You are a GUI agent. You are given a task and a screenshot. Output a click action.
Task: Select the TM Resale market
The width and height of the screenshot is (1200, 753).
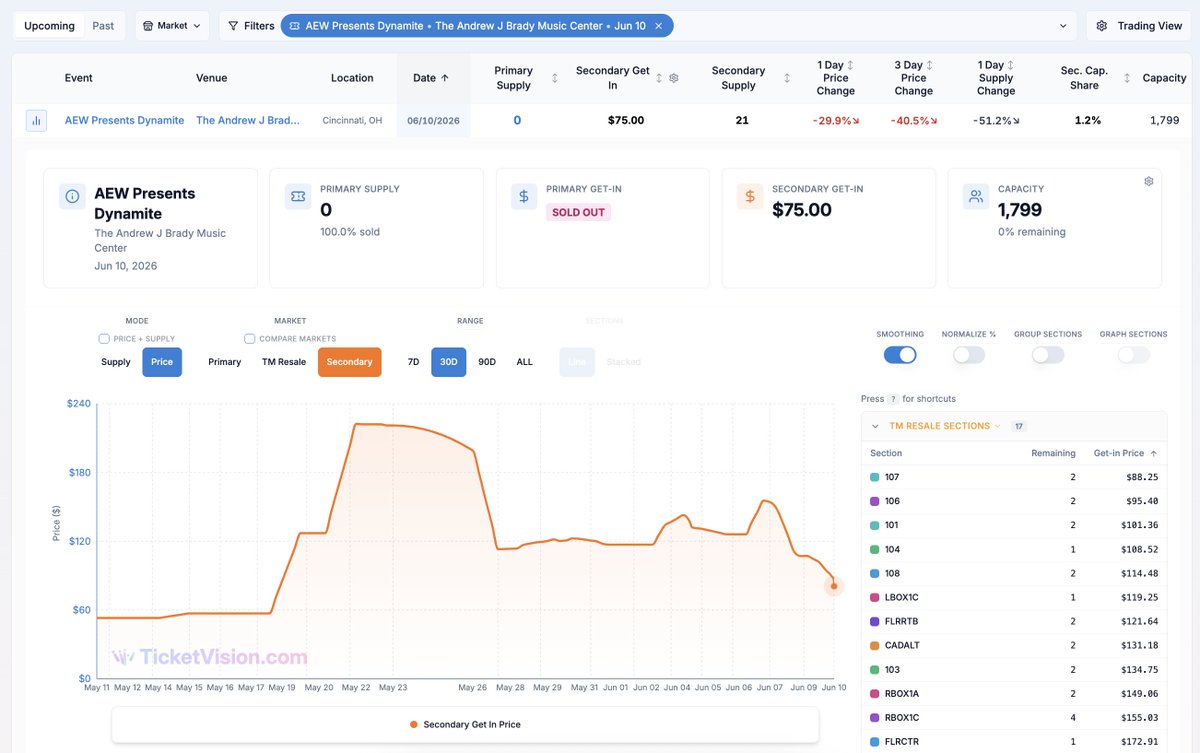(x=284, y=362)
